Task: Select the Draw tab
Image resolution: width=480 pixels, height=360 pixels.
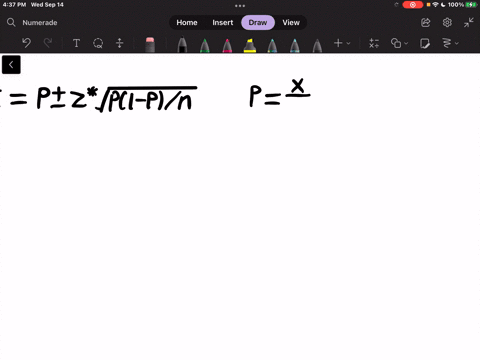Action: [258, 23]
